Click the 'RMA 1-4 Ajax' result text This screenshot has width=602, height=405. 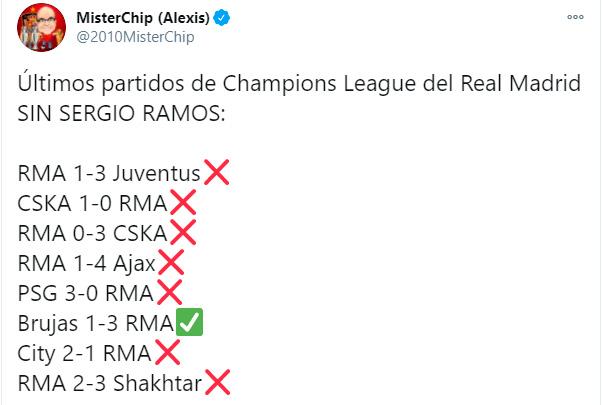[x=86, y=265]
